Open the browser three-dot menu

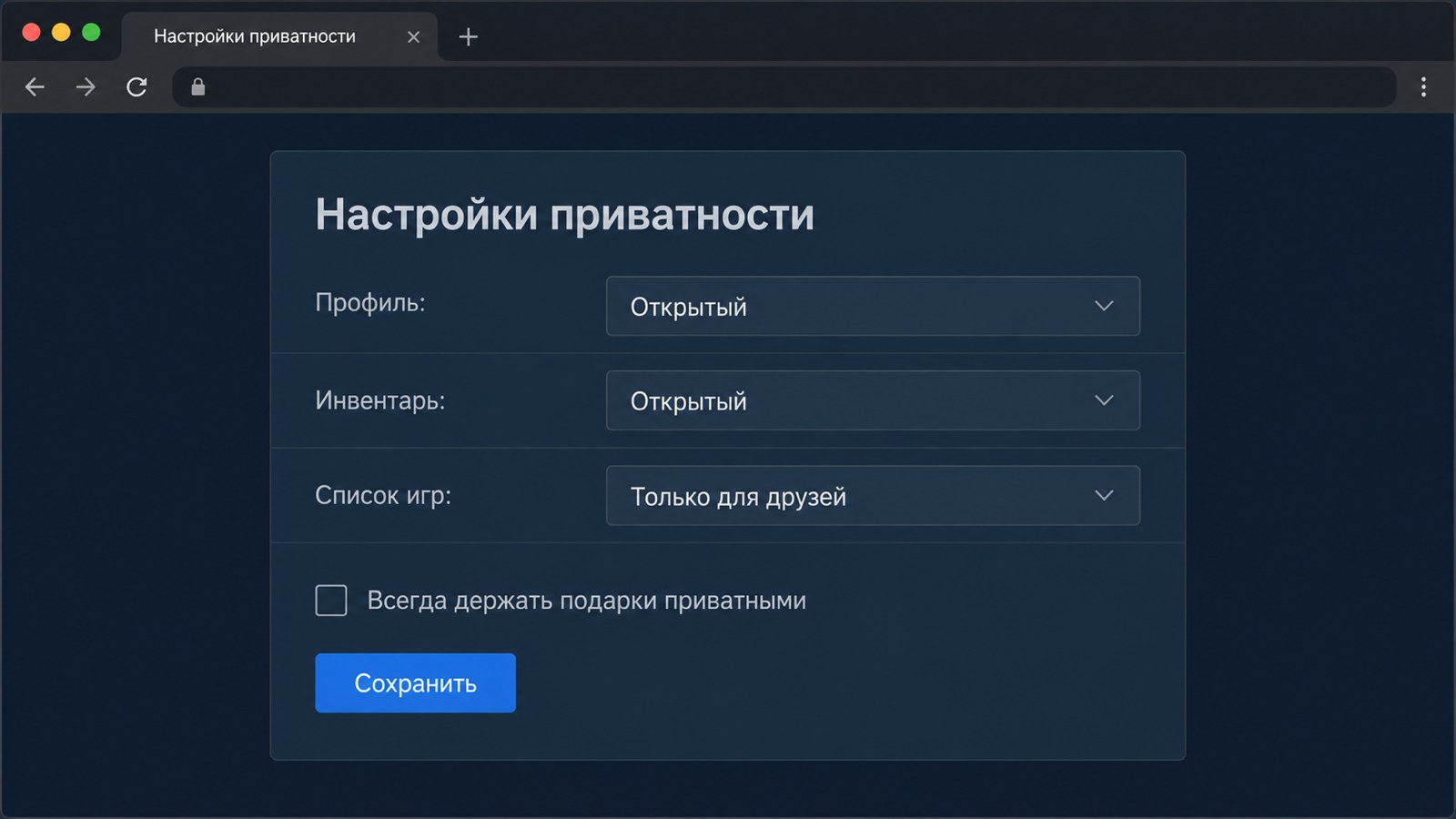point(1424,87)
